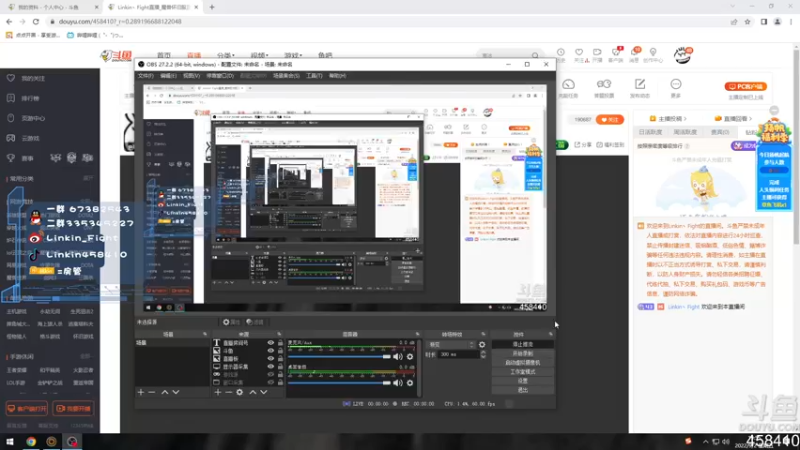Click Stop Streaming button in OBS controls
The height and width of the screenshot is (450, 800).
522,344
